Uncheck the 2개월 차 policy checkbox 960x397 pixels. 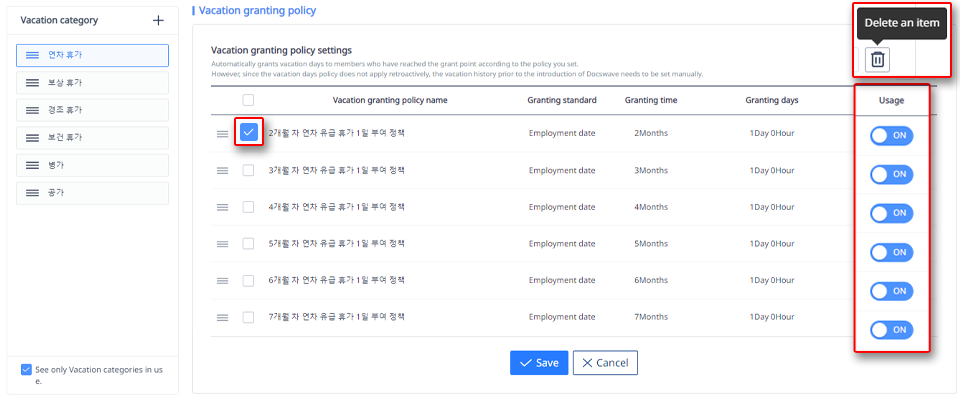(249, 132)
